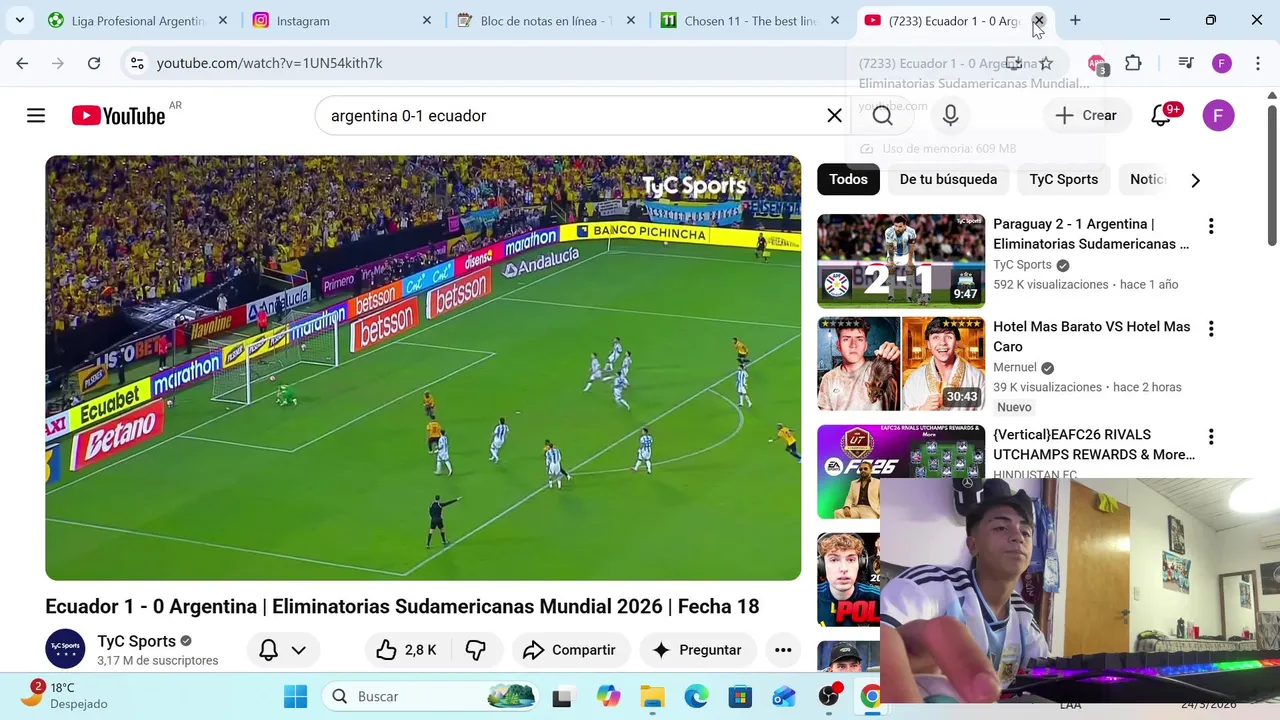Select the TyC Sports filter chip

tap(1063, 179)
